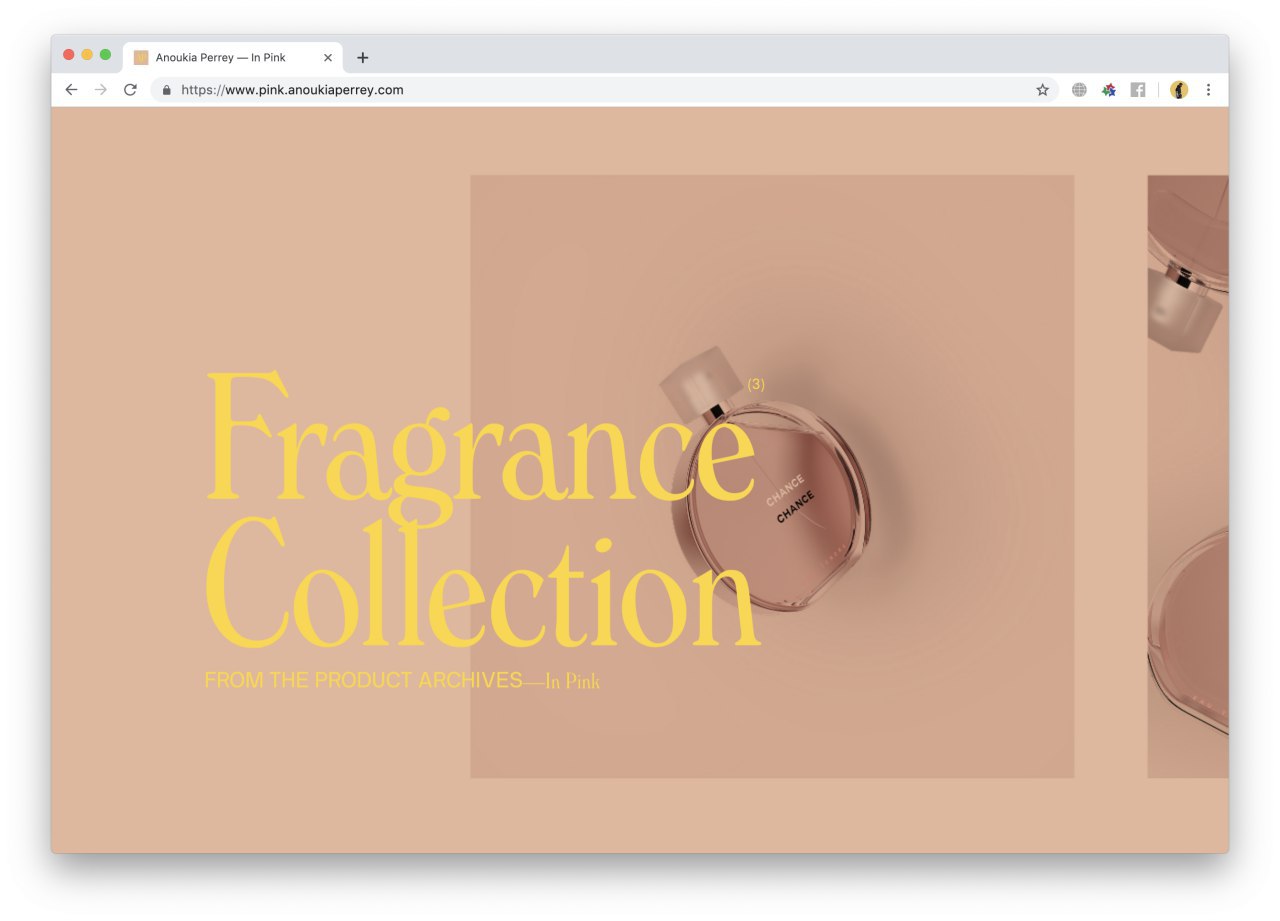Bookmark this page with the star icon
1280x921 pixels.
[1042, 90]
